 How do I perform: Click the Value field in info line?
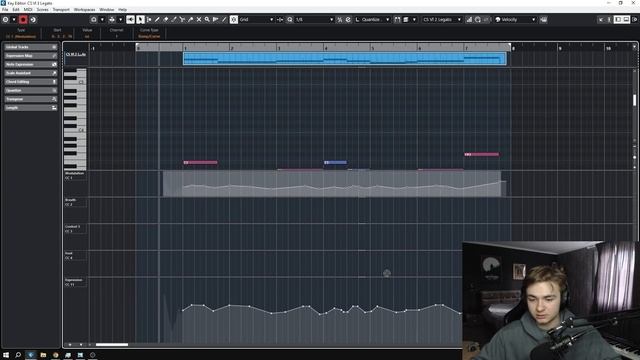point(87,36)
